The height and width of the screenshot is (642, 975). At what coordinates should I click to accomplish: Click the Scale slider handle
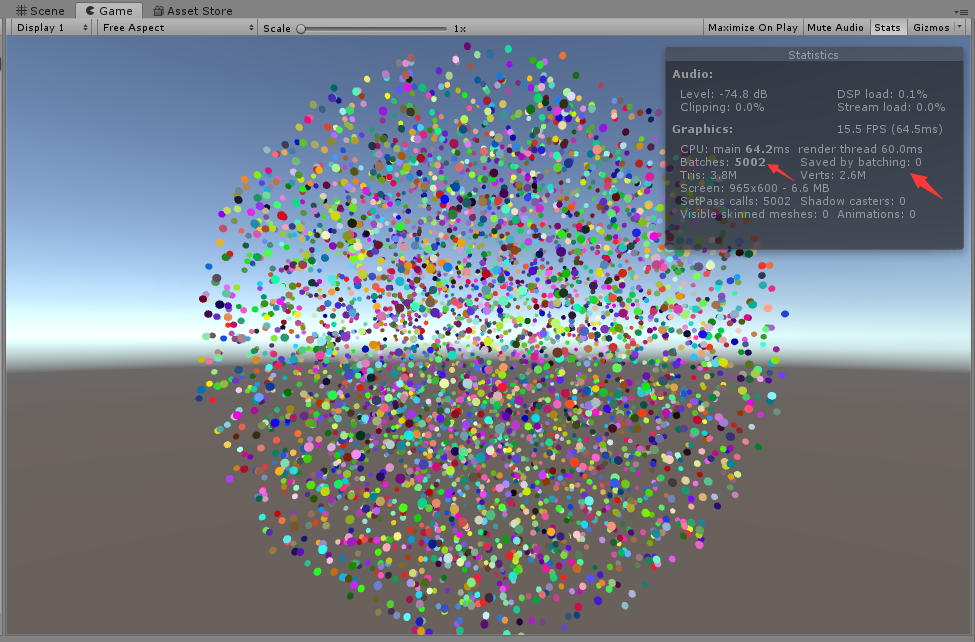click(x=301, y=29)
